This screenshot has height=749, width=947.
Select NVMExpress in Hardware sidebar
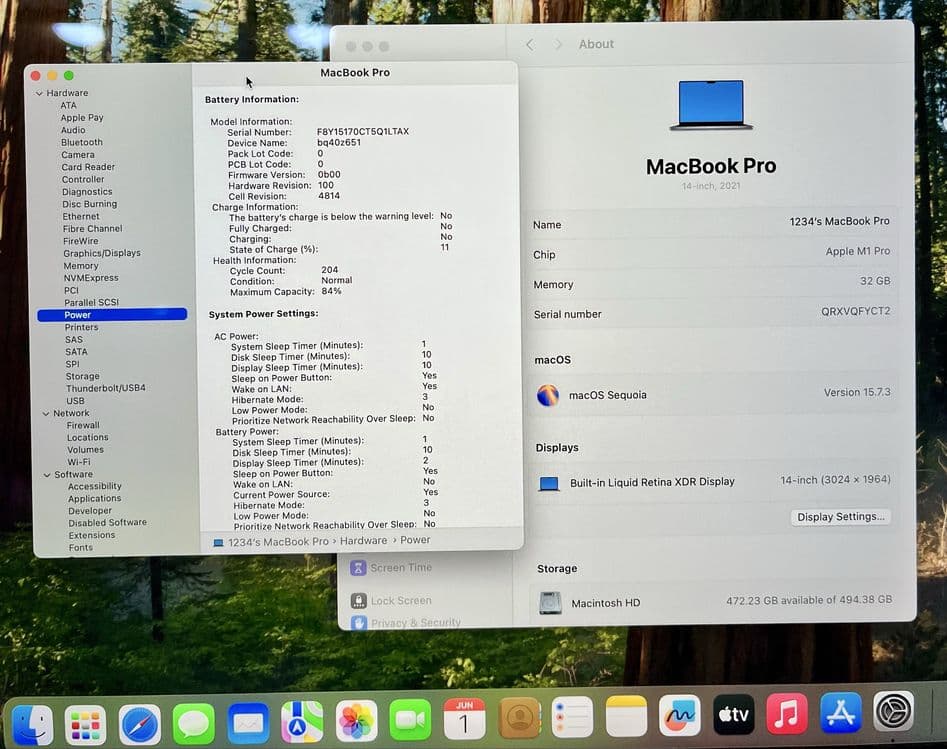[91, 278]
